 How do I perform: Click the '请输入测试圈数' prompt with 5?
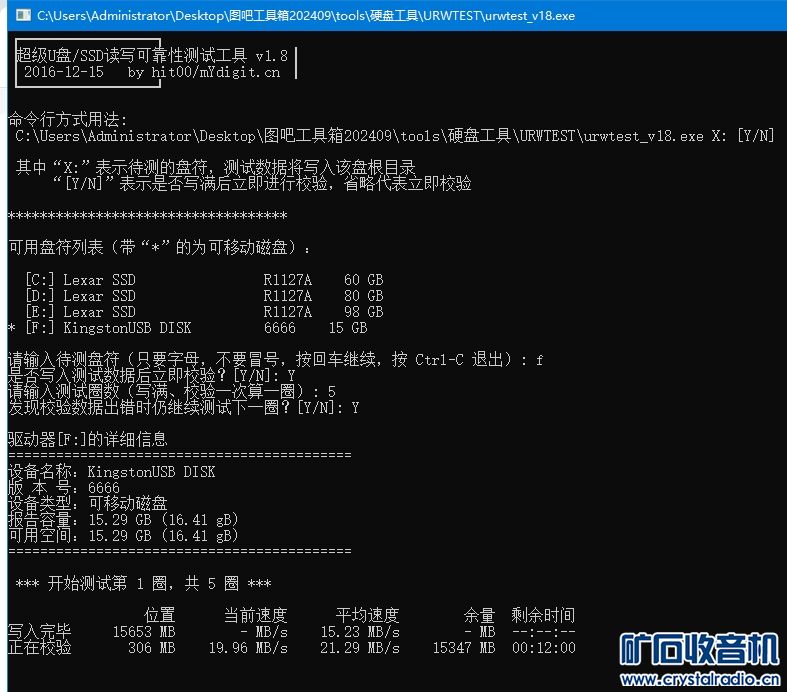[172, 391]
